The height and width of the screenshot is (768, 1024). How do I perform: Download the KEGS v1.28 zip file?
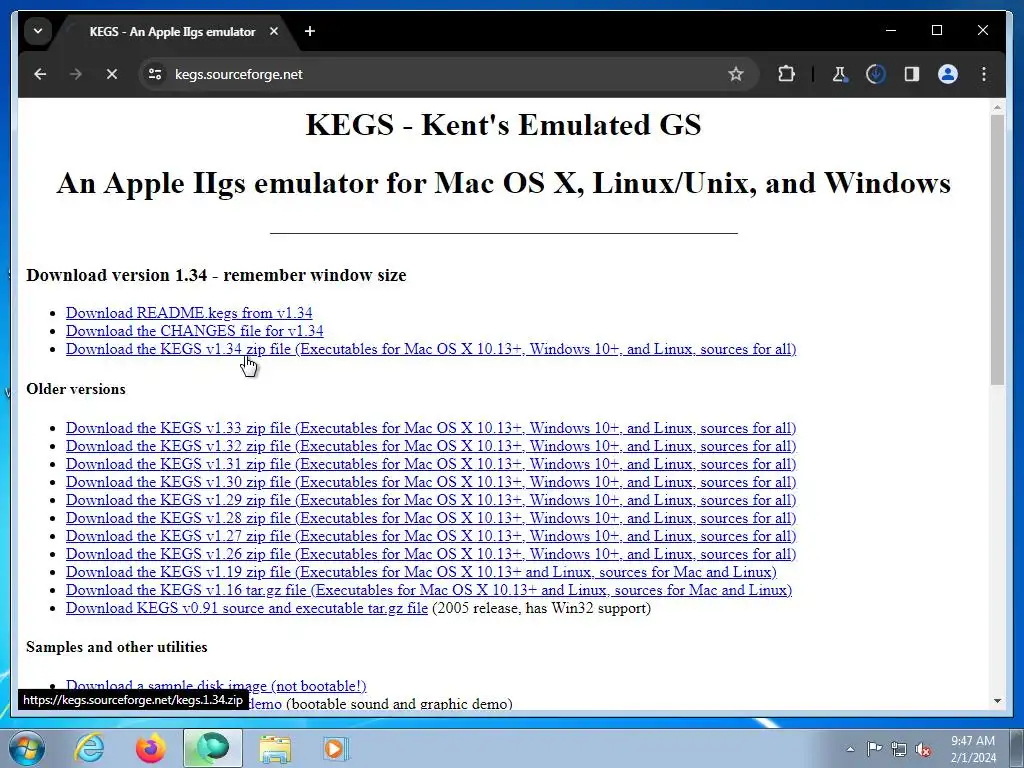pyautogui.click(x=430, y=518)
